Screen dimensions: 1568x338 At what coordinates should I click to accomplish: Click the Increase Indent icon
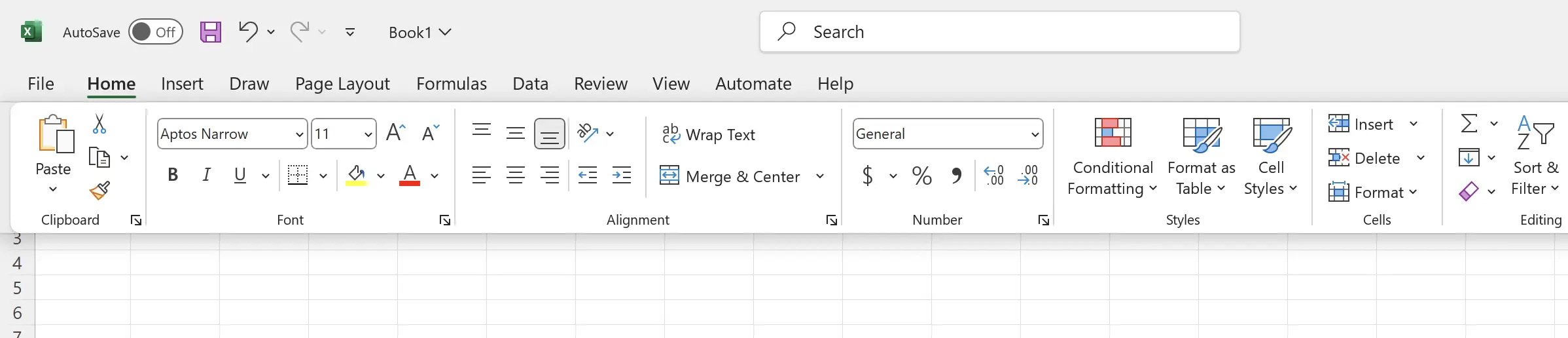[x=621, y=176]
